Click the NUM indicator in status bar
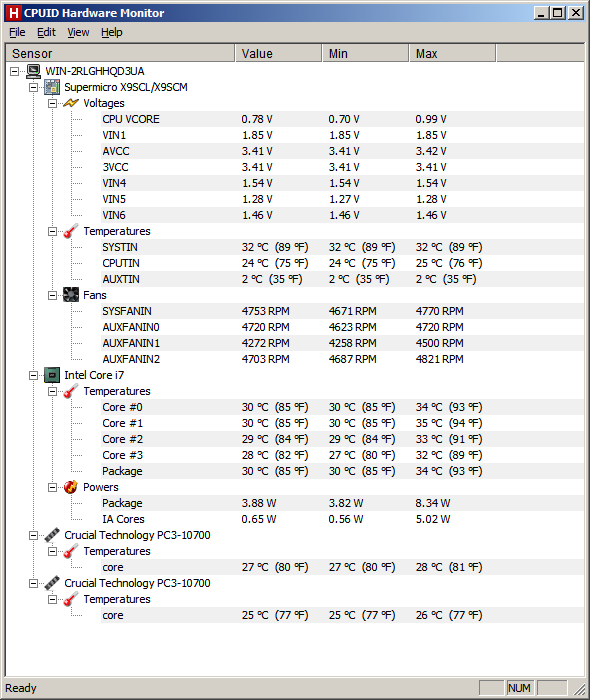Image resolution: width=590 pixels, height=700 pixels. [x=519, y=688]
